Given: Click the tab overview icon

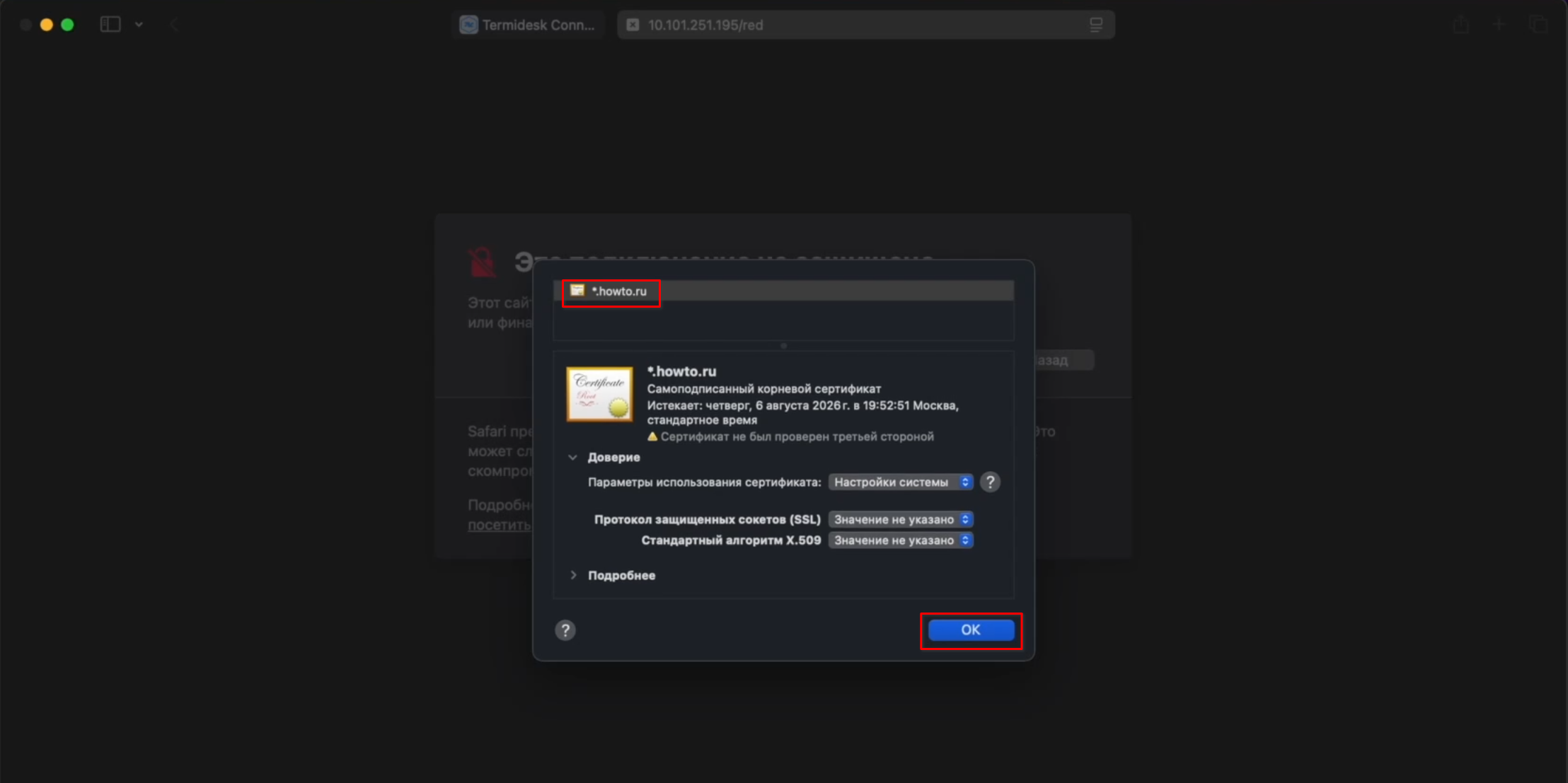Looking at the screenshot, I should pos(1538,25).
